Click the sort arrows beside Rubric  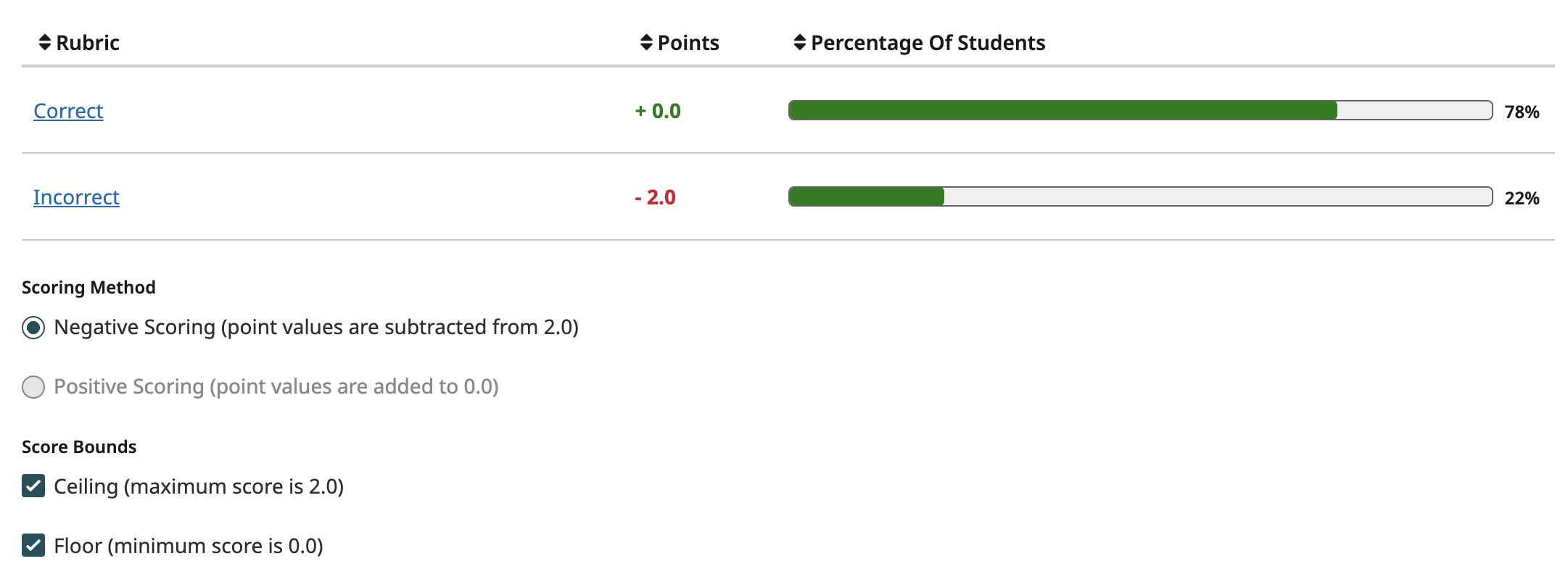coord(45,43)
